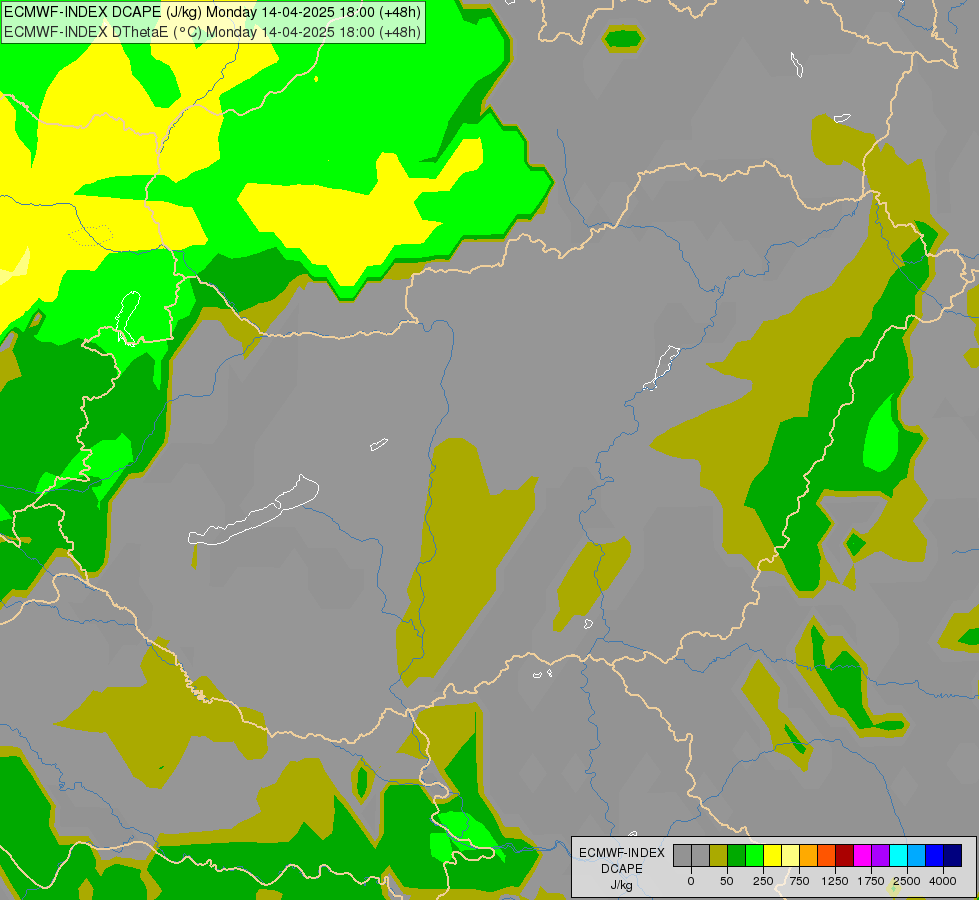Click the legend value 0
The height and width of the screenshot is (900, 979).
691,881
